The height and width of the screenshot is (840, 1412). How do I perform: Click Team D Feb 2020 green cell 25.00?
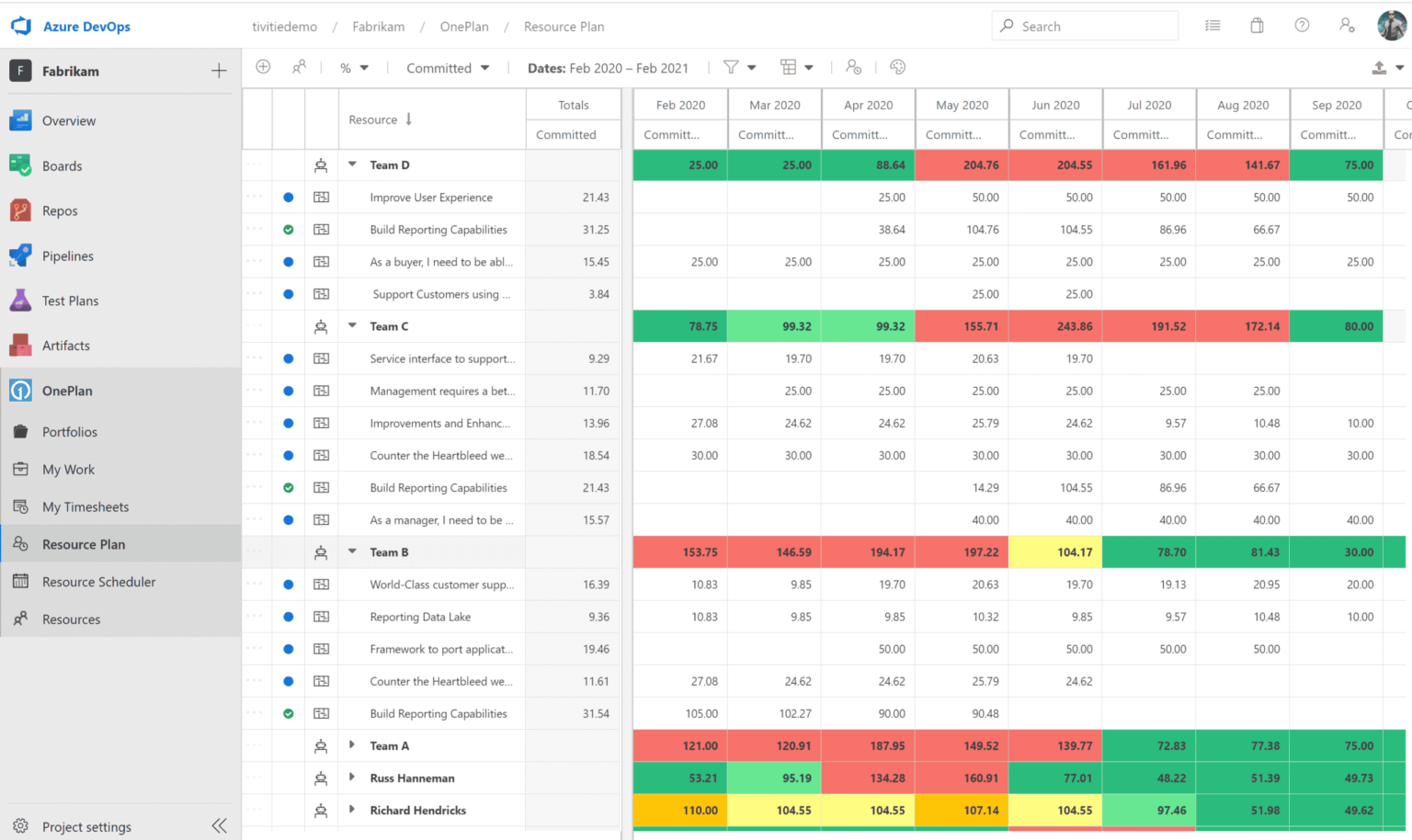680,165
